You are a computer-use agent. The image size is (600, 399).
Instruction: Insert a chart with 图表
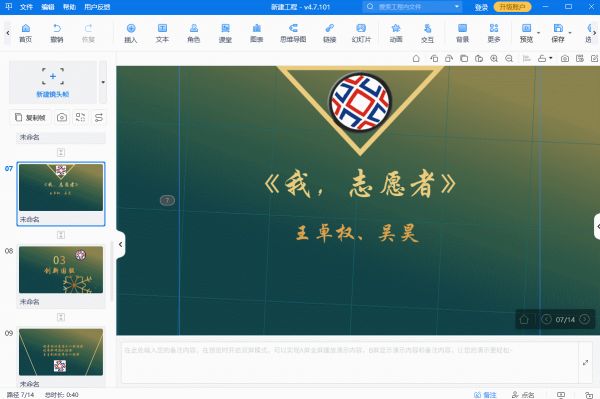point(257,33)
